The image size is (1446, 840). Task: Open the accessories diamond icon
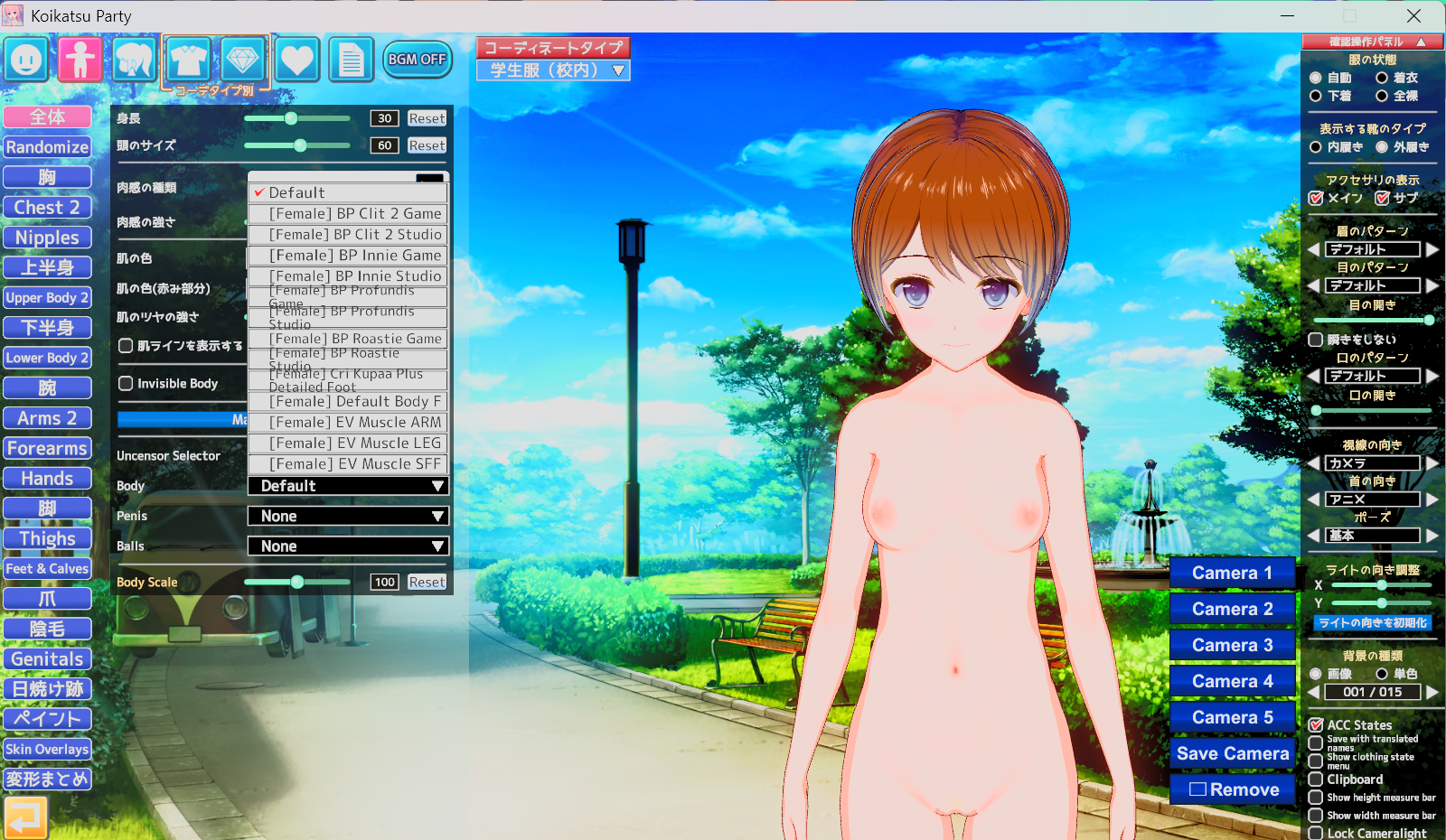pyautogui.click(x=242, y=61)
